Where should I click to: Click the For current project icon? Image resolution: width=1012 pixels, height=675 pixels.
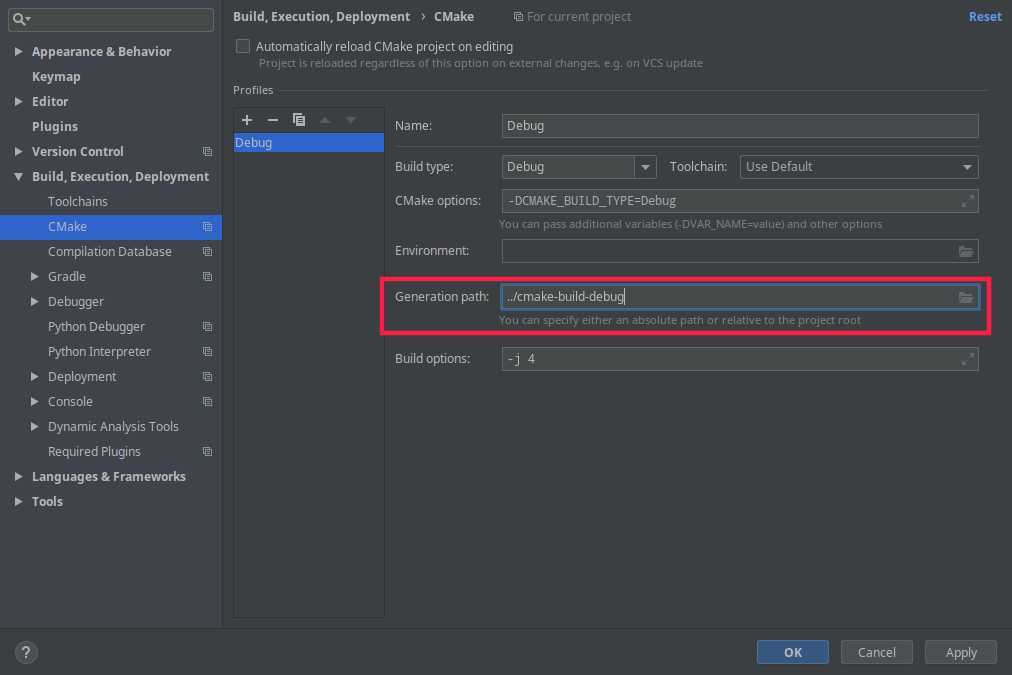pyautogui.click(x=518, y=17)
